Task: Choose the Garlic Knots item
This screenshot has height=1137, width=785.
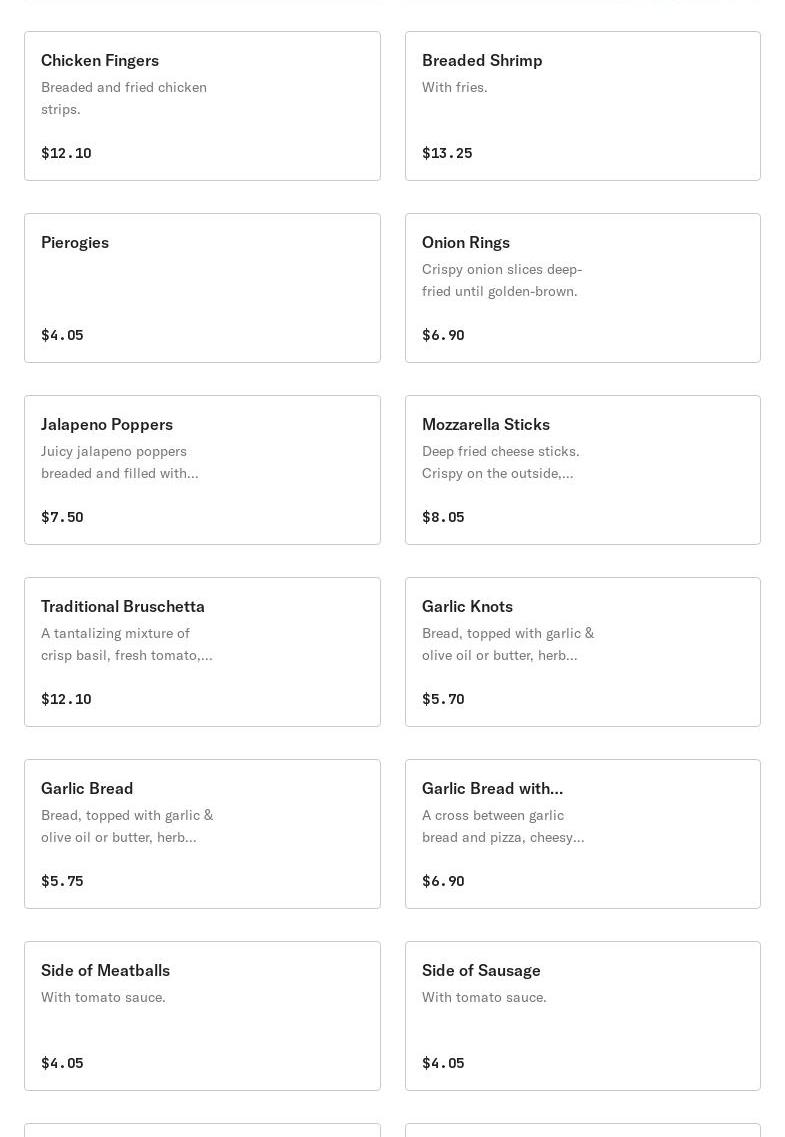Action: [582, 652]
